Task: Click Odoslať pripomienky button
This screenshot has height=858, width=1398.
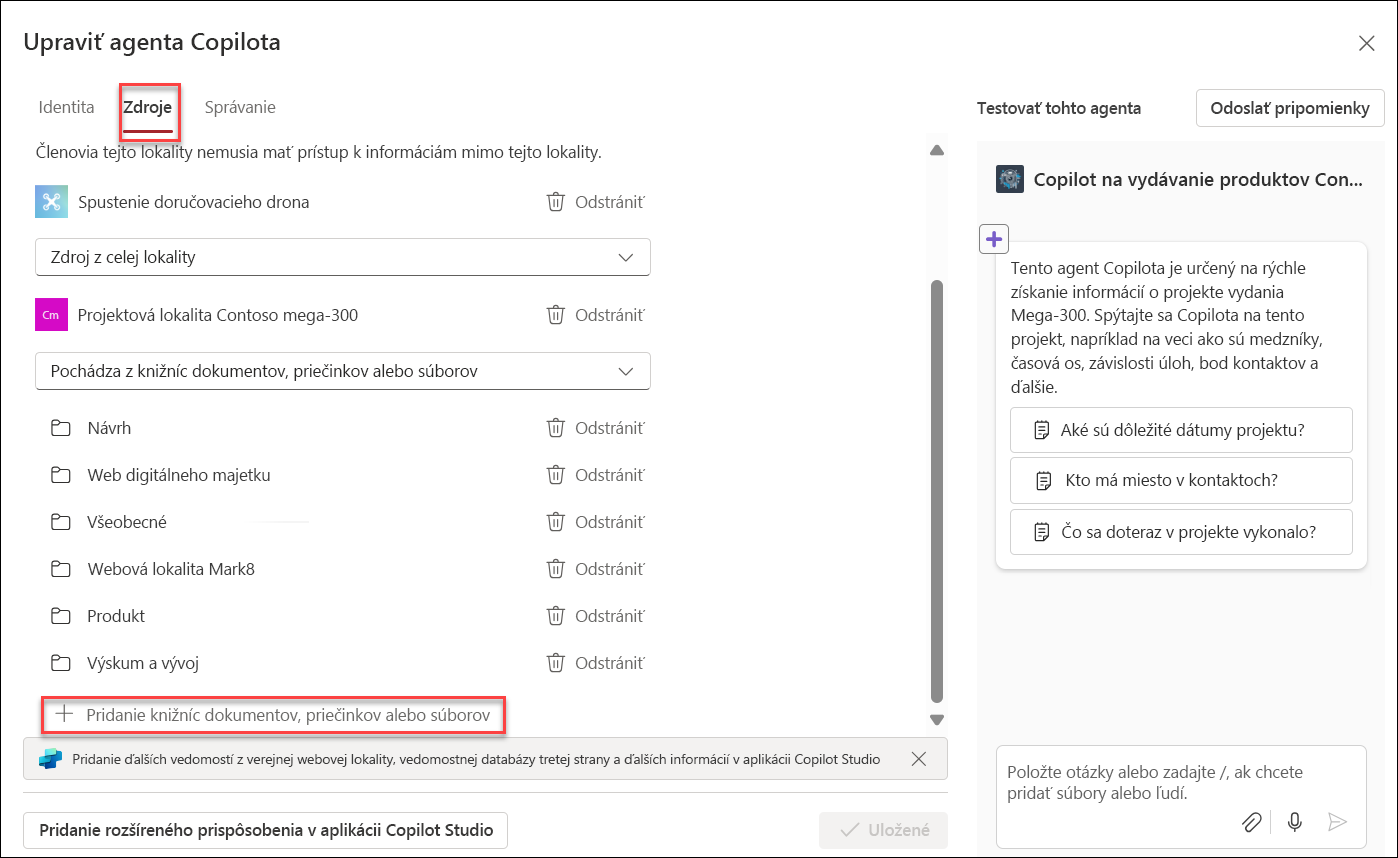Action: [1290, 108]
